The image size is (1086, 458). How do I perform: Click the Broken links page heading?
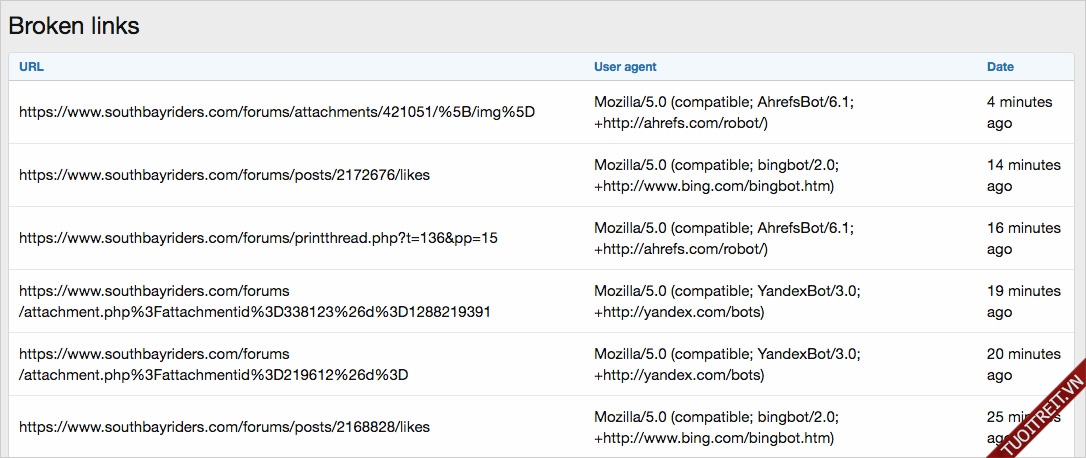pos(74,27)
